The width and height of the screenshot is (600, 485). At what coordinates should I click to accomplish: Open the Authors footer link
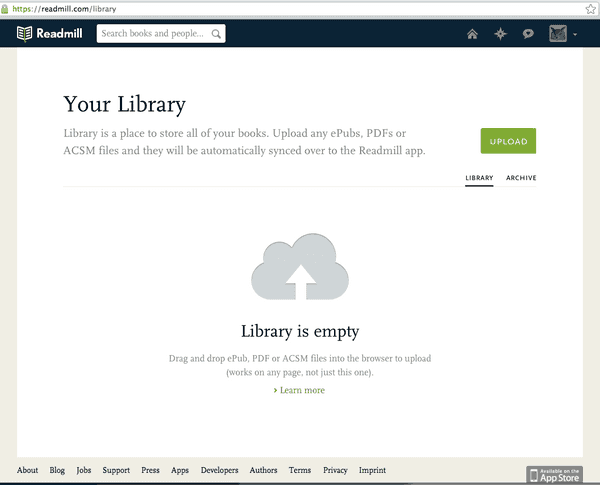[x=263, y=470]
